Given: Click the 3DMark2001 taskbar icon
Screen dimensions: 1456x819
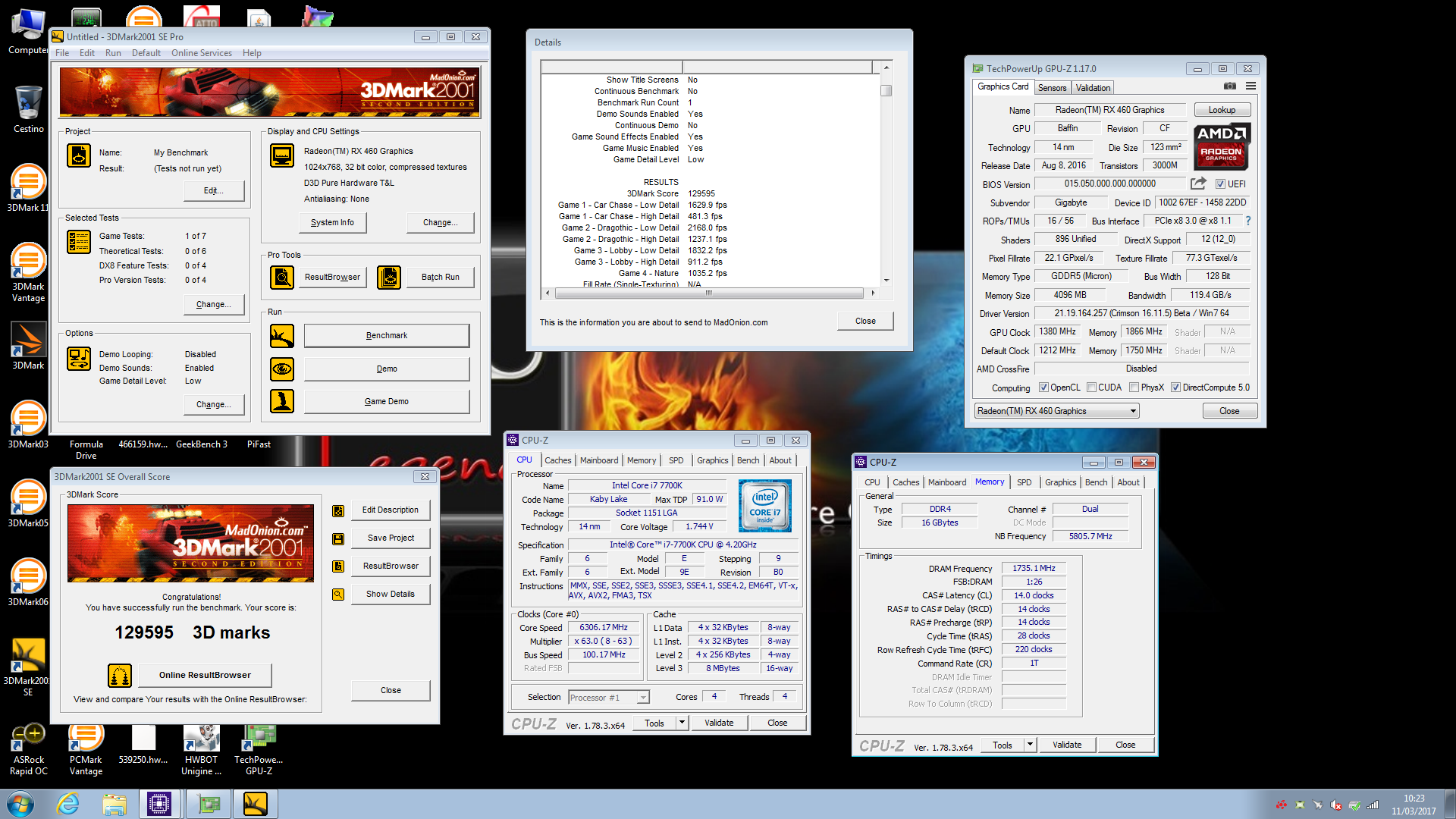Looking at the screenshot, I should (256, 804).
